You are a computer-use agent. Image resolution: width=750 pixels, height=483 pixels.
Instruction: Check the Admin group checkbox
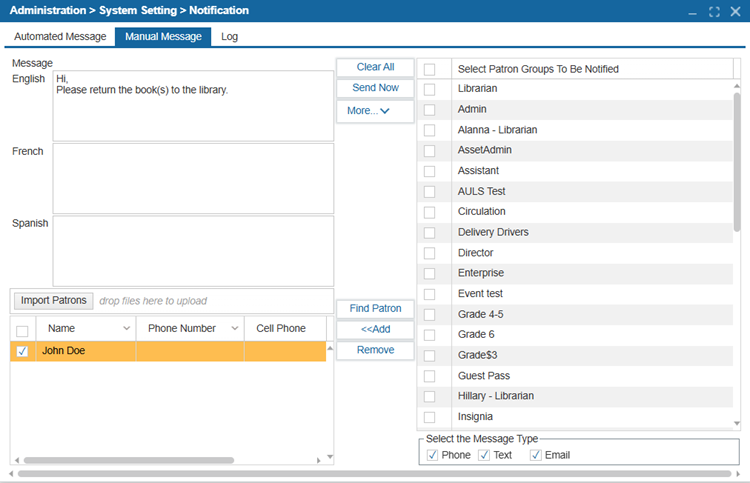[x=430, y=110]
